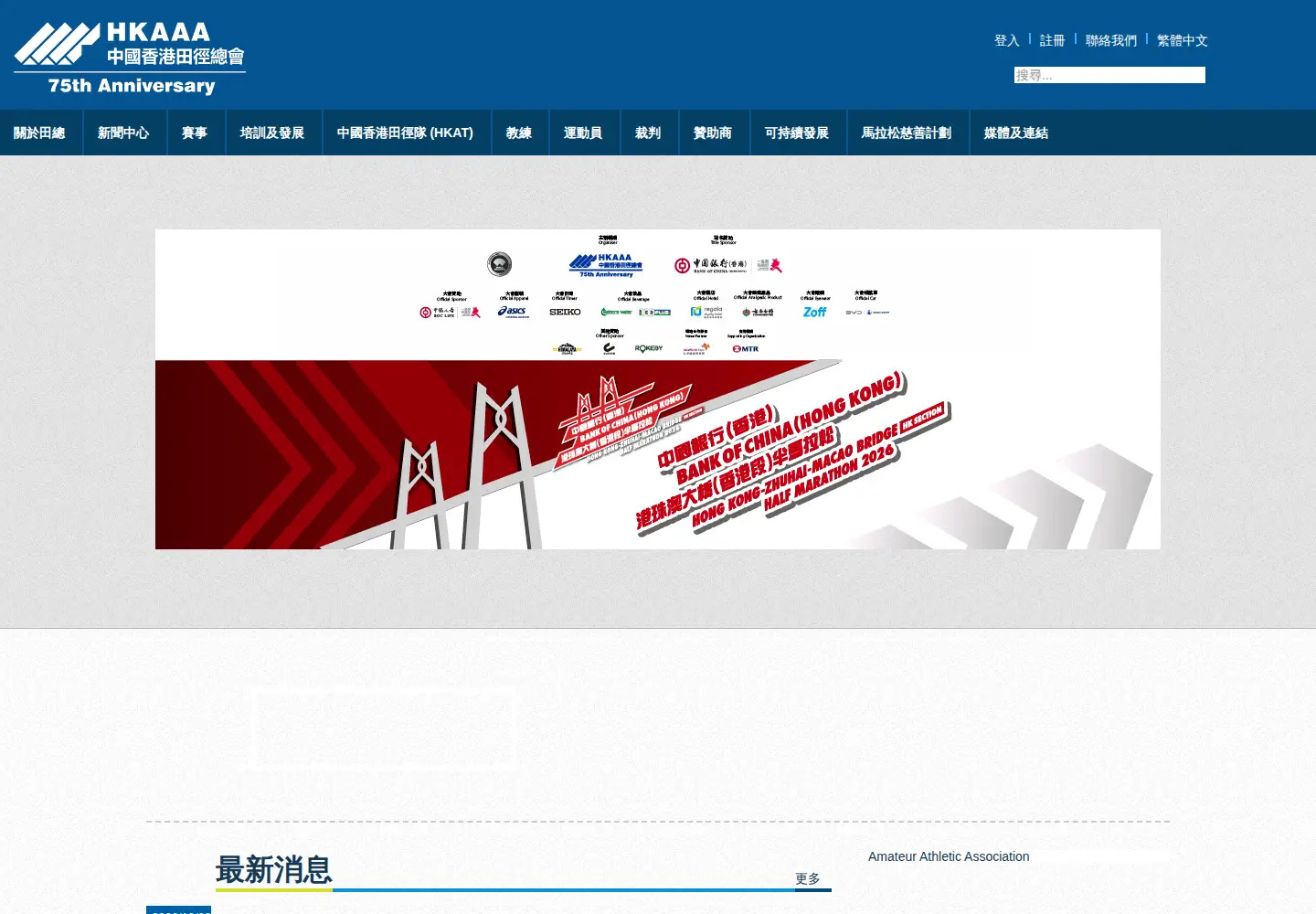Image resolution: width=1316 pixels, height=914 pixels.
Task: Open the 可持續發展 menu
Action: (797, 133)
